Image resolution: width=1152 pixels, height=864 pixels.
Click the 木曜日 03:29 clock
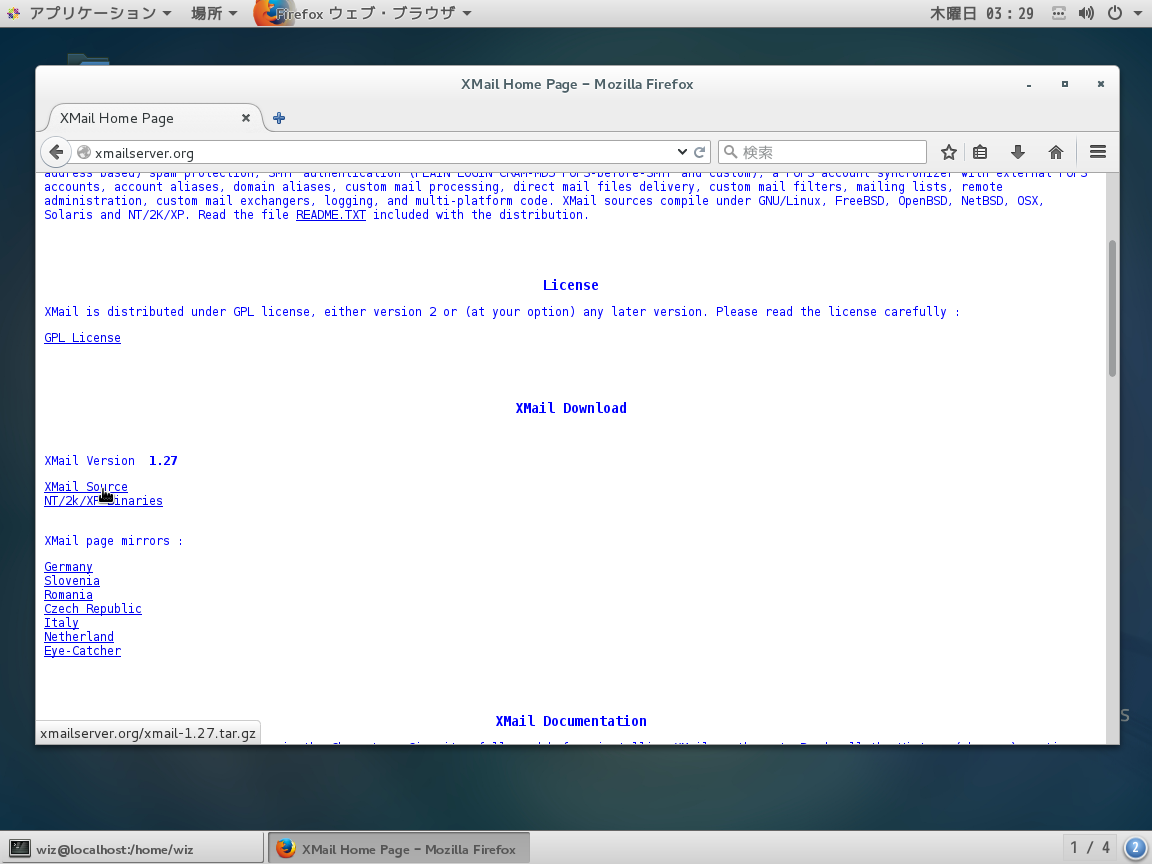point(982,13)
